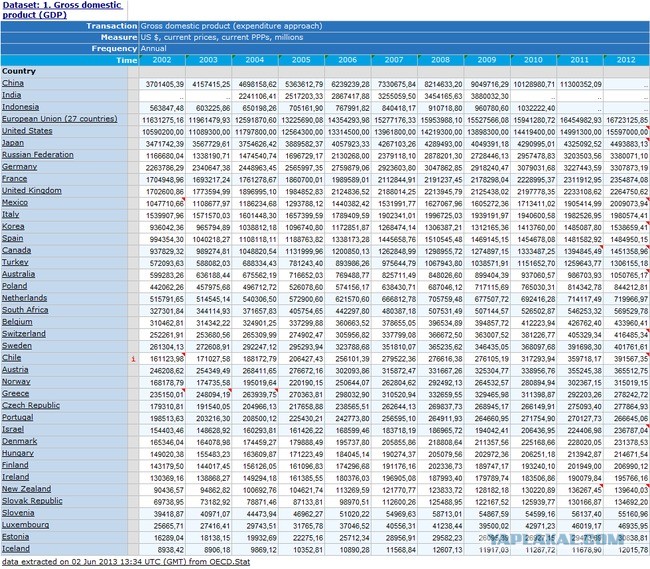Click the Korea country link
This screenshot has width=650, height=569.
tap(13, 225)
